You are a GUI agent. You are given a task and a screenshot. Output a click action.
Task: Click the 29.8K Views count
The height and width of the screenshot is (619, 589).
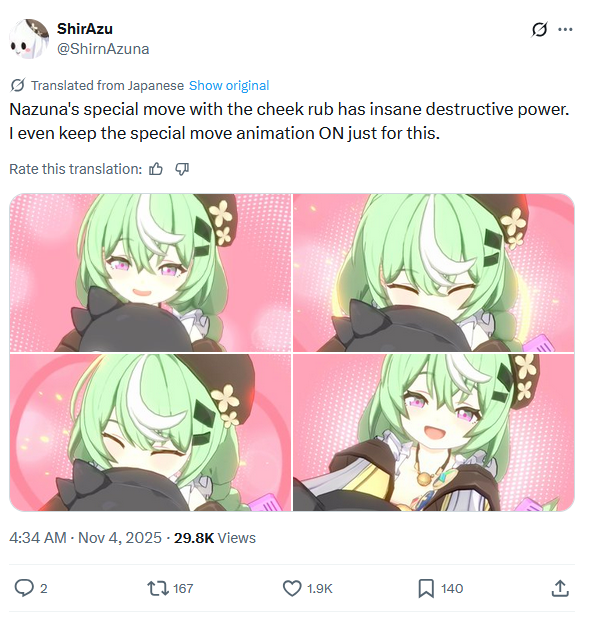(x=215, y=538)
